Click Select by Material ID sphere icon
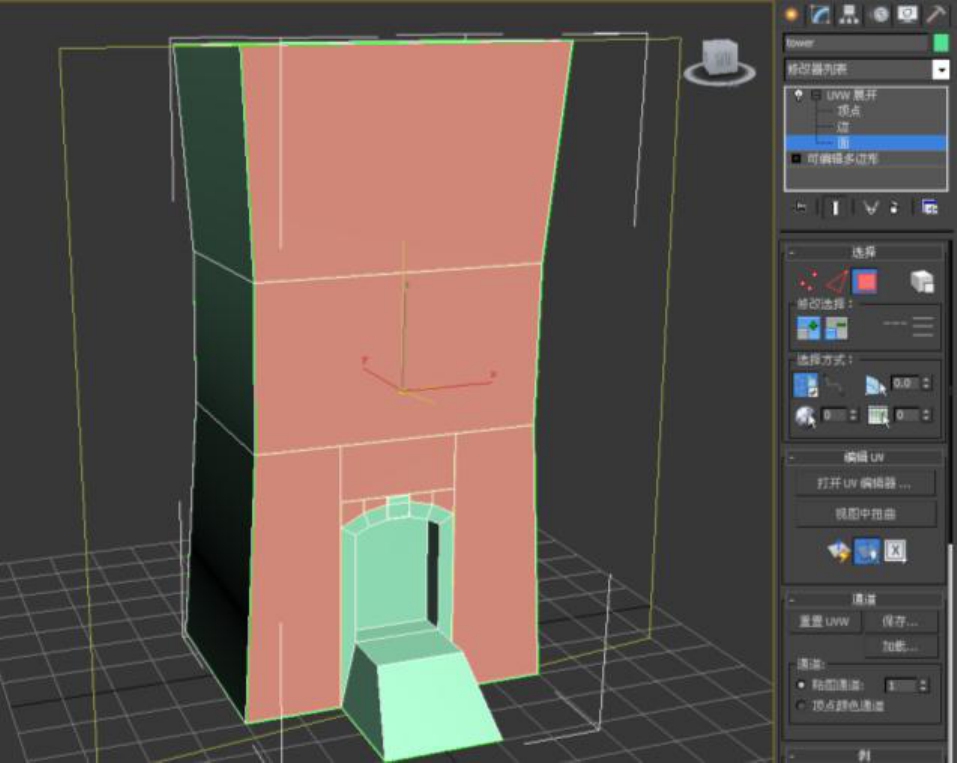The image size is (957, 763). pos(806,417)
